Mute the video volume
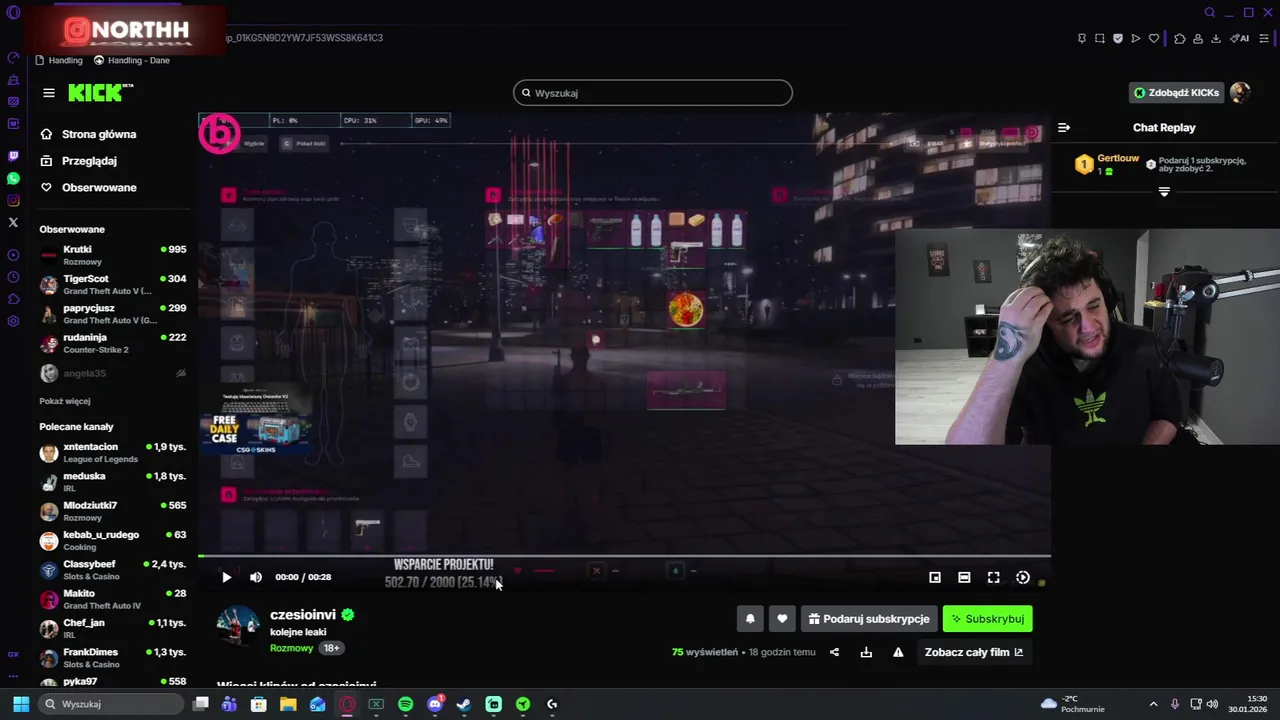Screen dimensions: 1280x720 256,577
